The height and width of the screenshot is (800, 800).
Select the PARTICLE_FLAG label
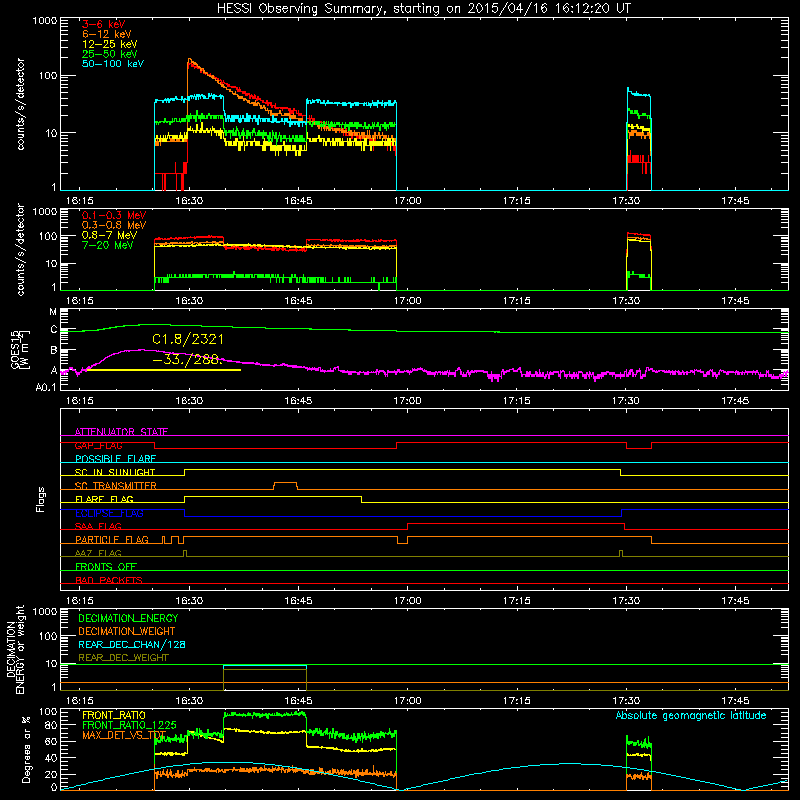(112, 539)
